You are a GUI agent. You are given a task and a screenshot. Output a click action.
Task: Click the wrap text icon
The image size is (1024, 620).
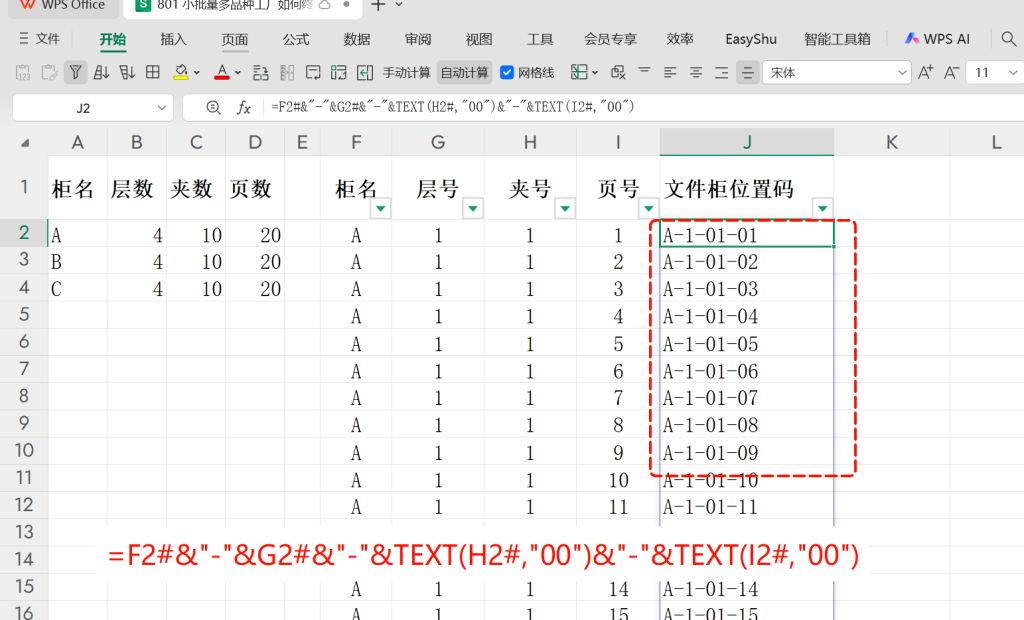(313, 73)
